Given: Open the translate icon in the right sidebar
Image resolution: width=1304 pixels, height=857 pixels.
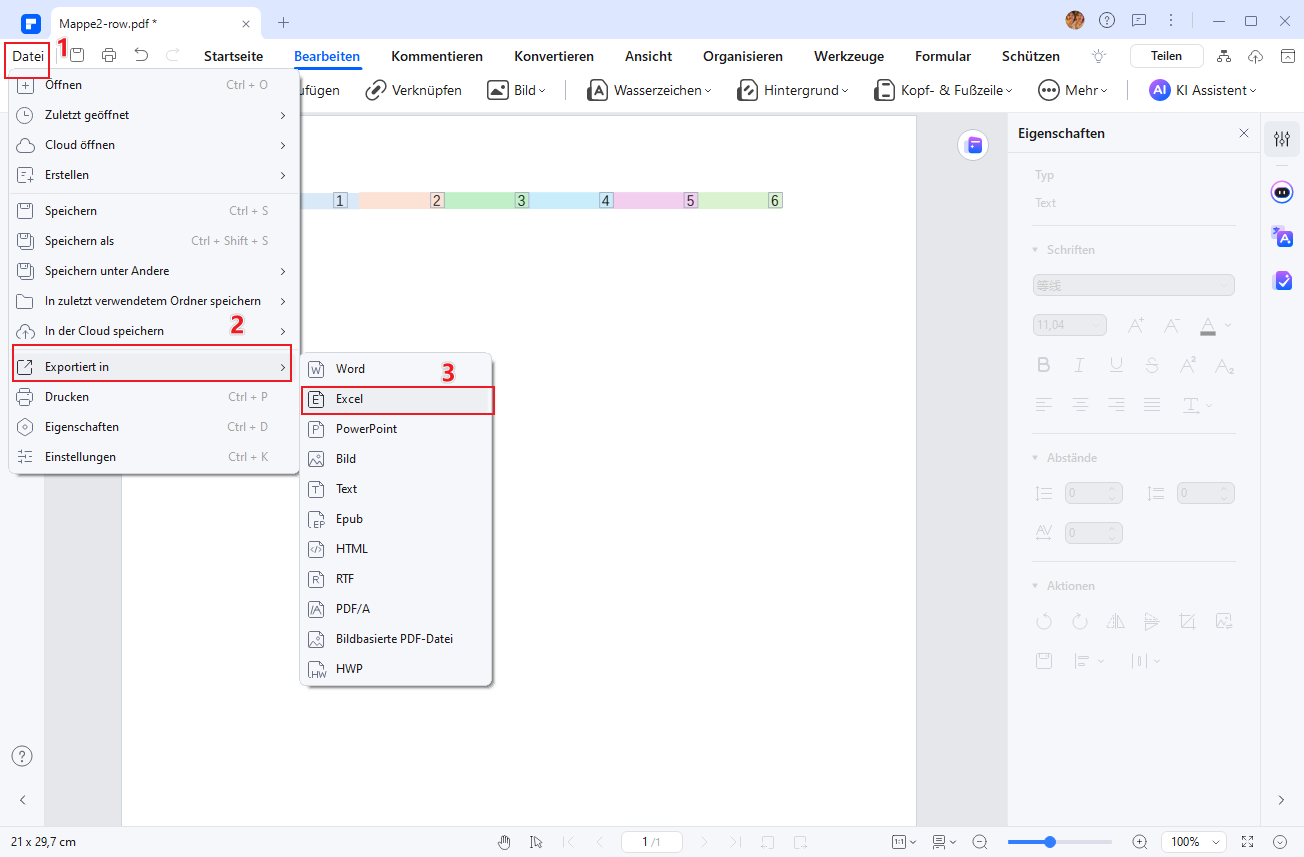Looking at the screenshot, I should 1282,237.
